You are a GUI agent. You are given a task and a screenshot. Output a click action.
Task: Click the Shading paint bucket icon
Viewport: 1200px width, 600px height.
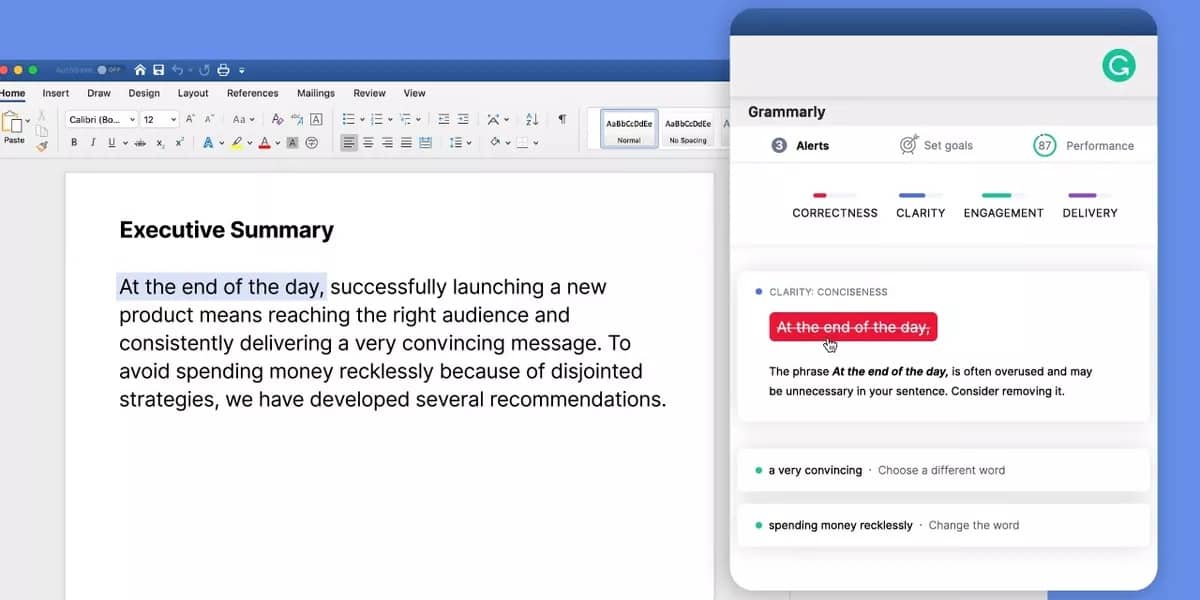click(x=495, y=142)
